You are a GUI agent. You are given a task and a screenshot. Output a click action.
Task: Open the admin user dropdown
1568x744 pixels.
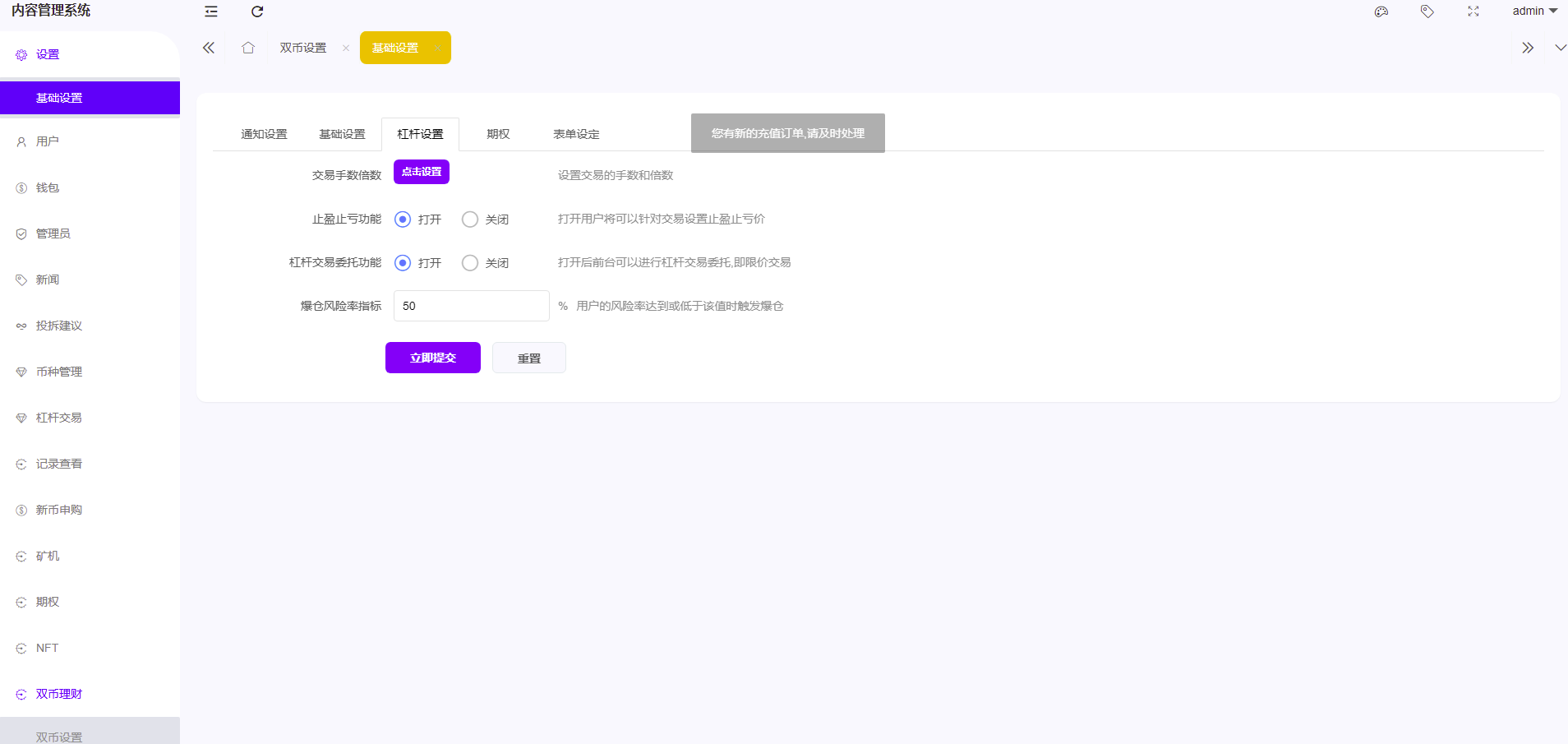click(x=1534, y=11)
